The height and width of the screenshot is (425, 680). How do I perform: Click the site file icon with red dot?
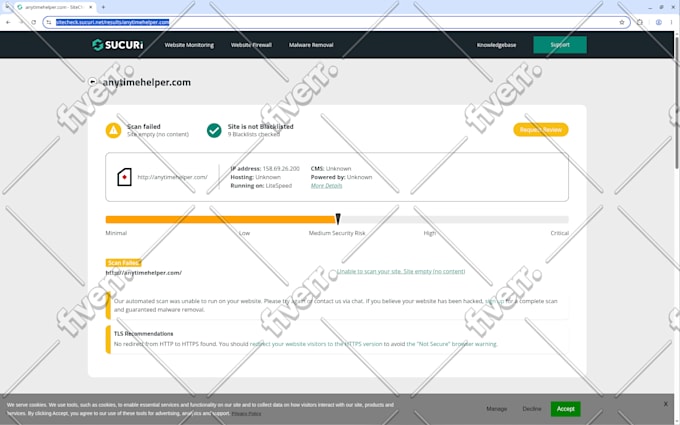pyautogui.click(x=124, y=177)
